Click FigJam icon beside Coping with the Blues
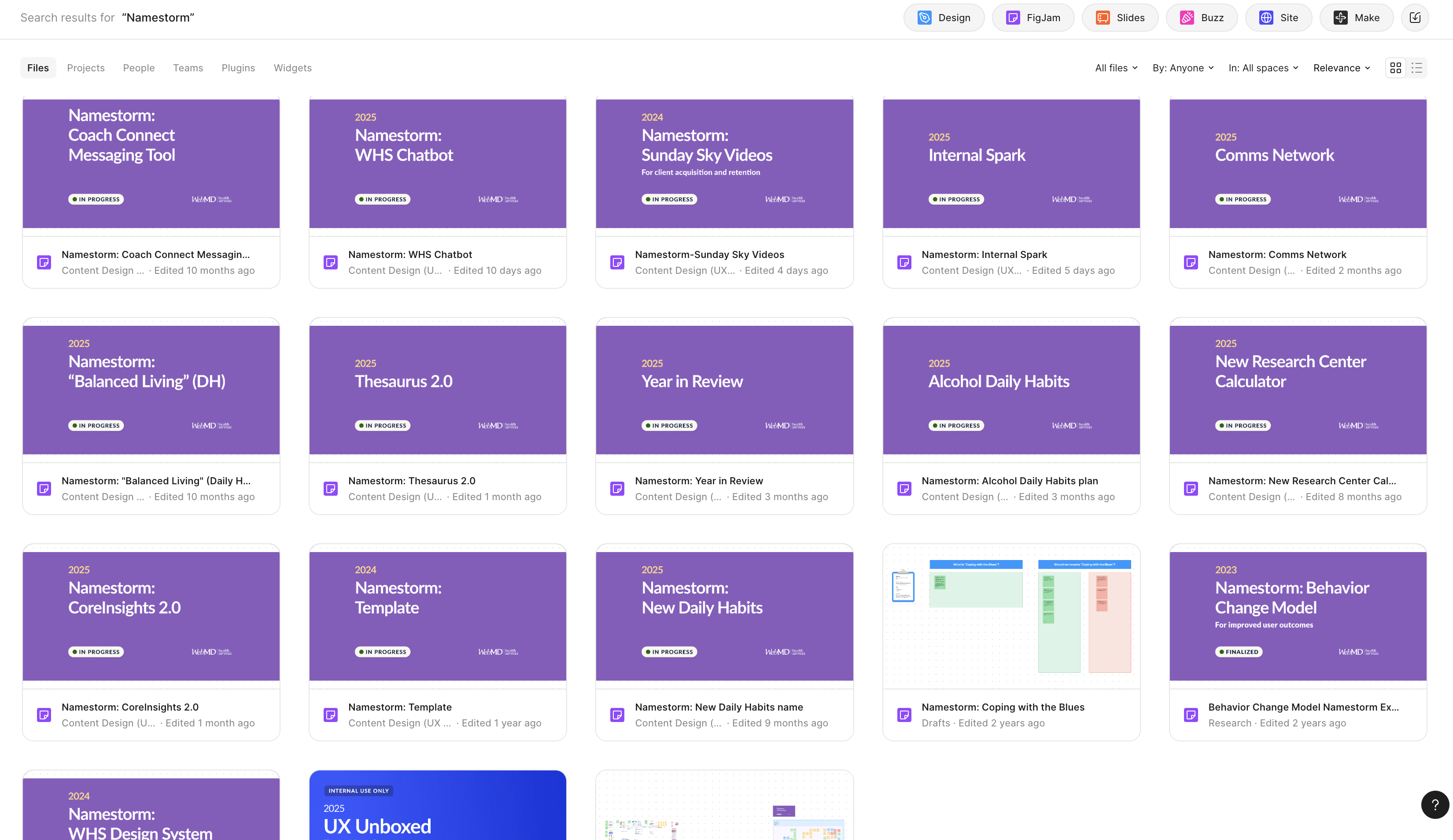1453x840 pixels. point(904,715)
